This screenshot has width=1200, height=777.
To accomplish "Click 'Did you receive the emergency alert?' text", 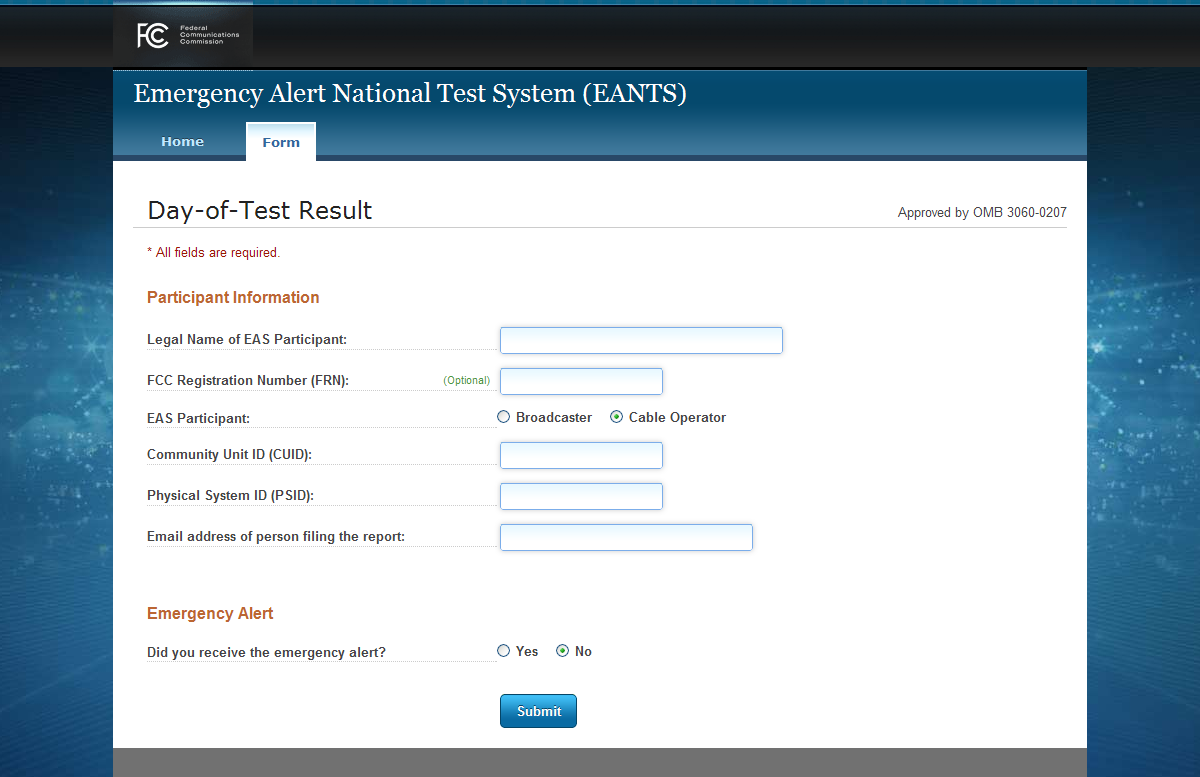I will [267, 653].
